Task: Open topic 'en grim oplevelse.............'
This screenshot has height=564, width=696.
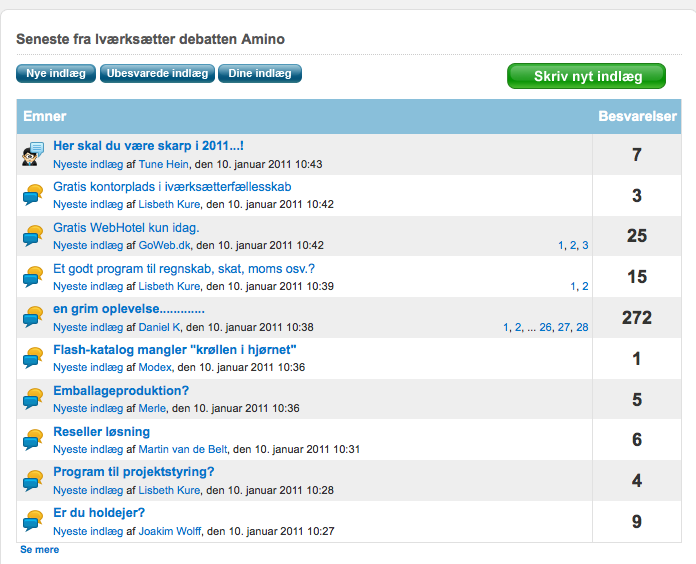Action: [129, 309]
